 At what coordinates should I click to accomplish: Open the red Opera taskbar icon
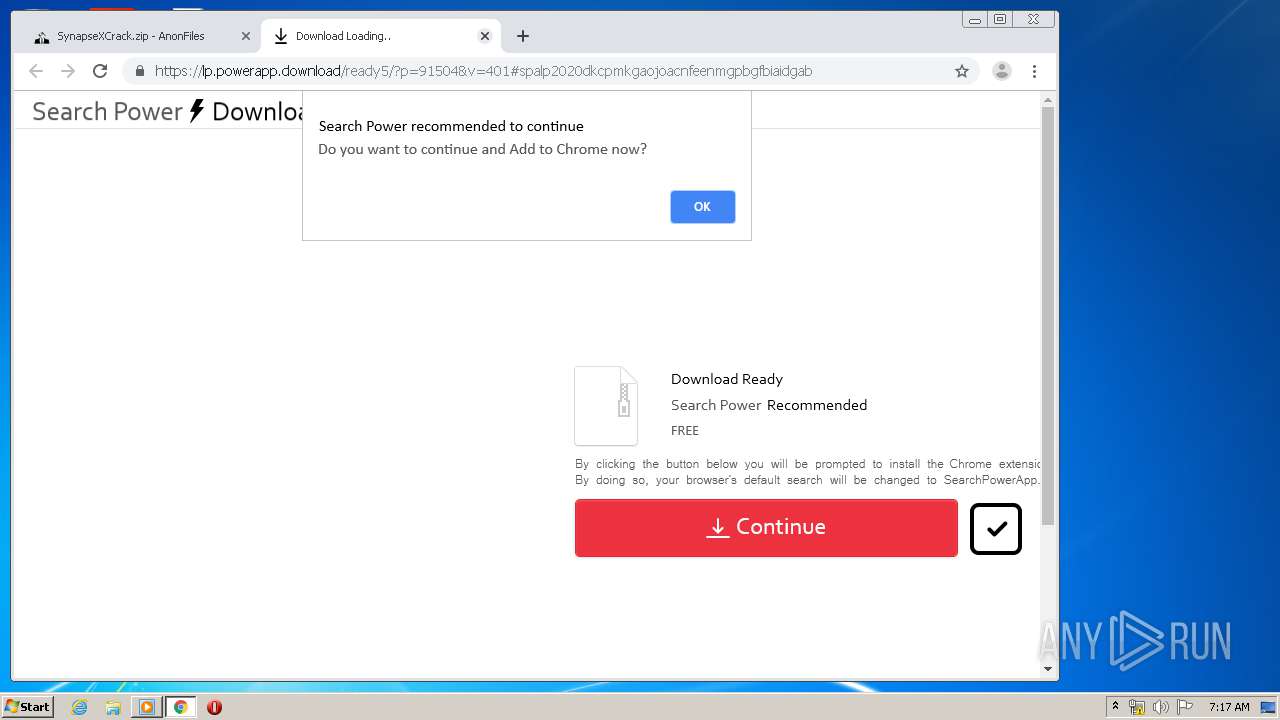(214, 707)
